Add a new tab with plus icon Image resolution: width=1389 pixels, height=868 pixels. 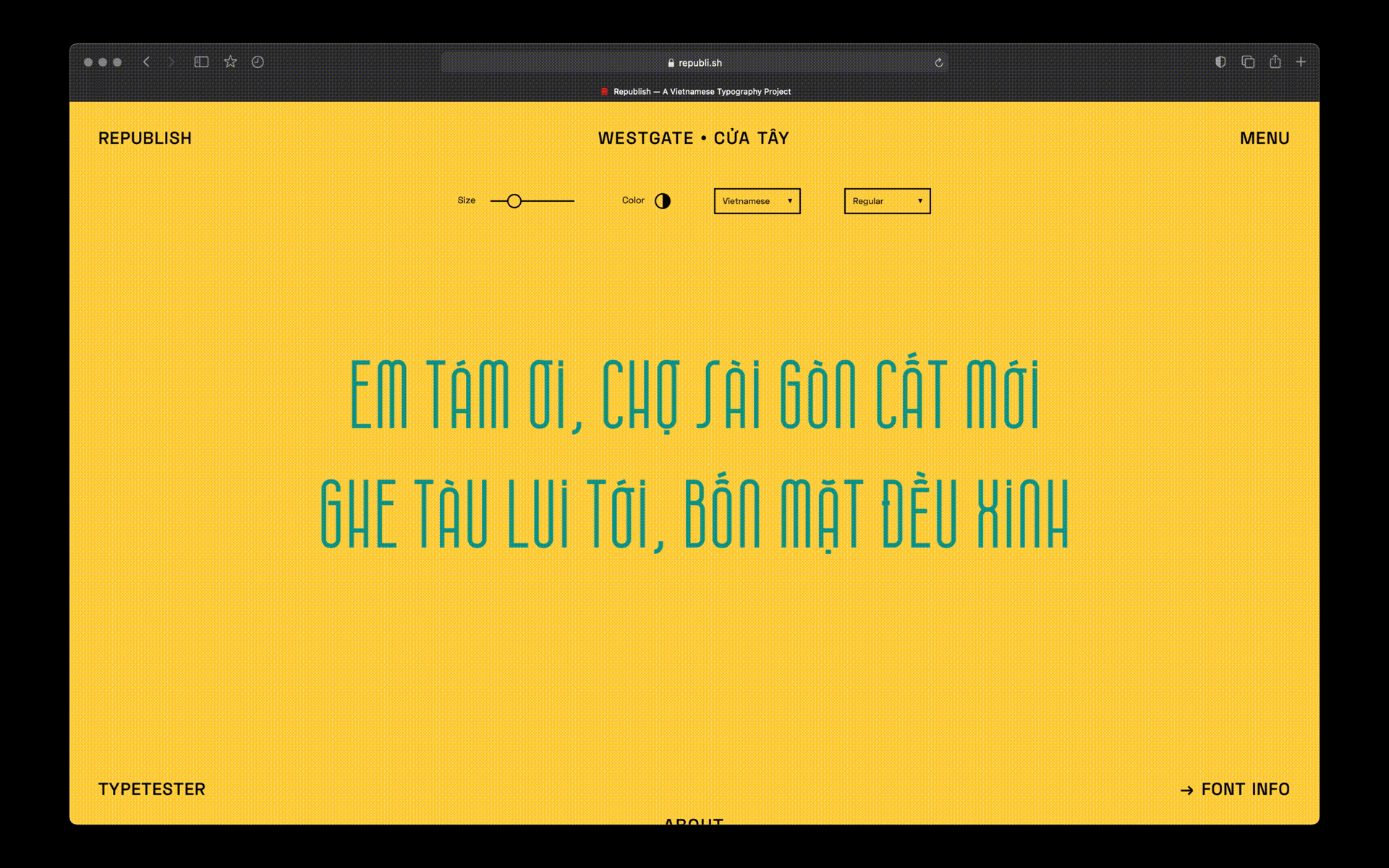[1301, 62]
